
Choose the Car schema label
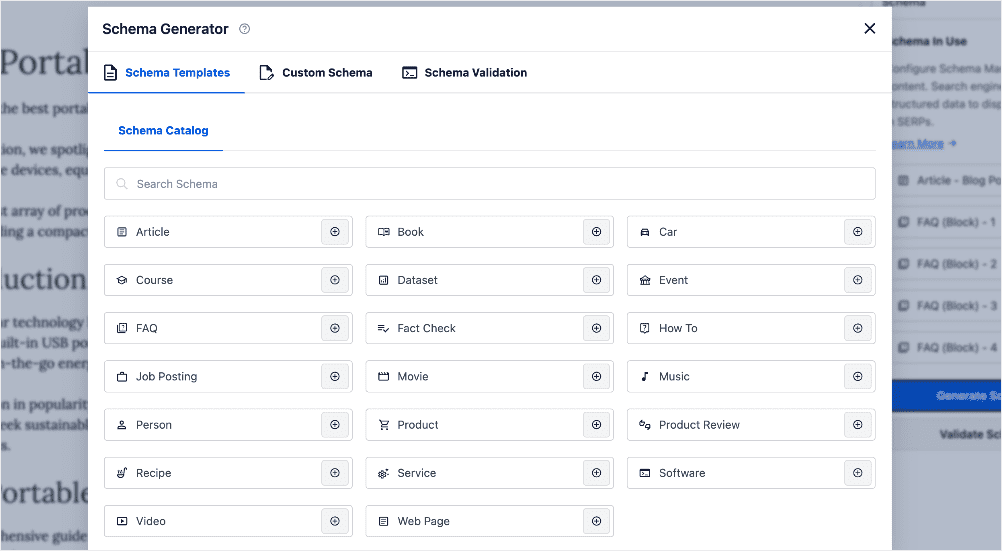668,232
